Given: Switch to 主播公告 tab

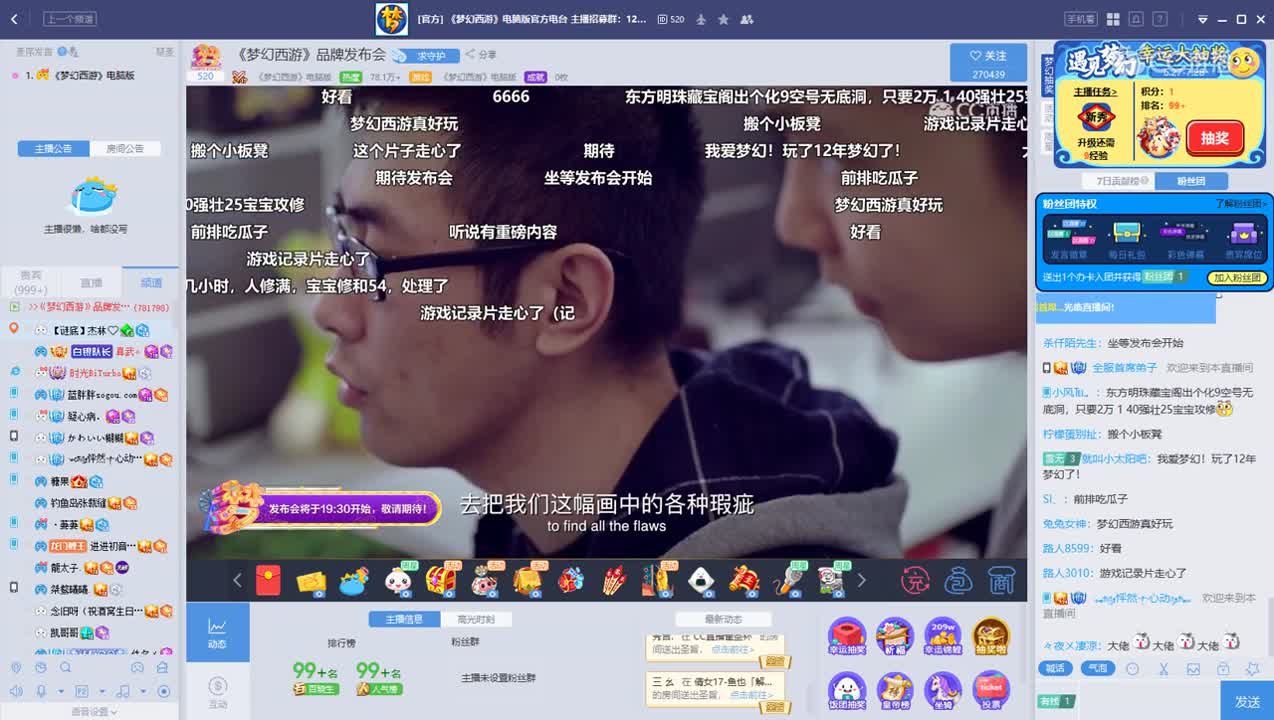Looking at the screenshot, I should (54, 148).
